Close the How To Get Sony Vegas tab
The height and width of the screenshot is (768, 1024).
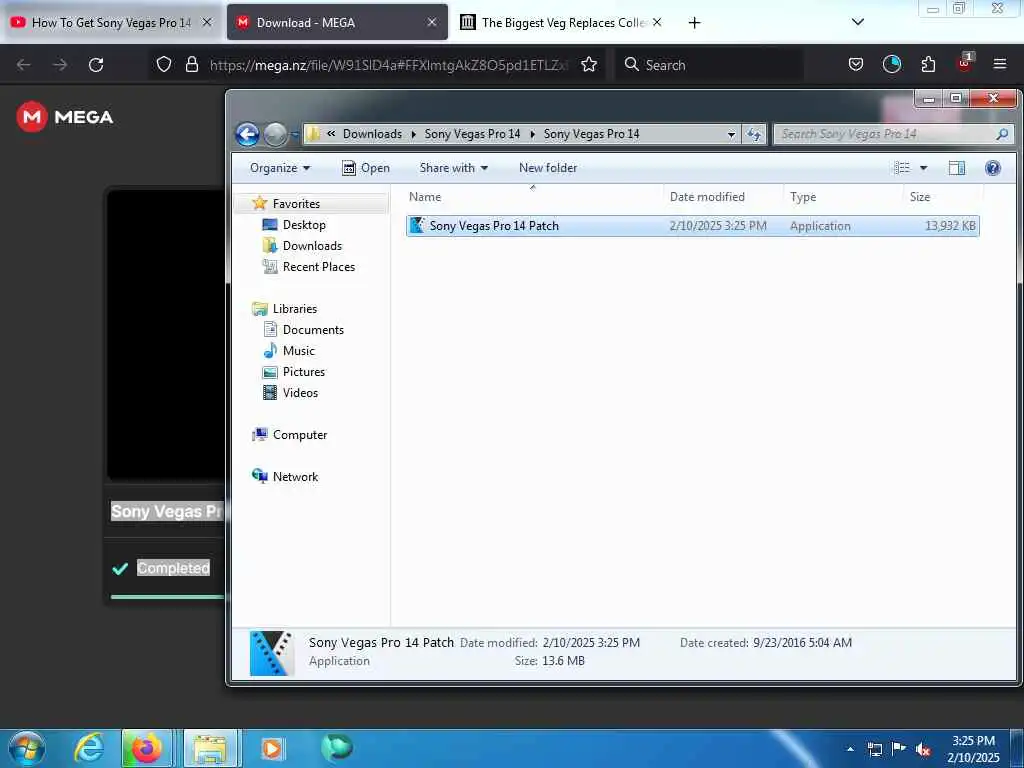pos(207,22)
